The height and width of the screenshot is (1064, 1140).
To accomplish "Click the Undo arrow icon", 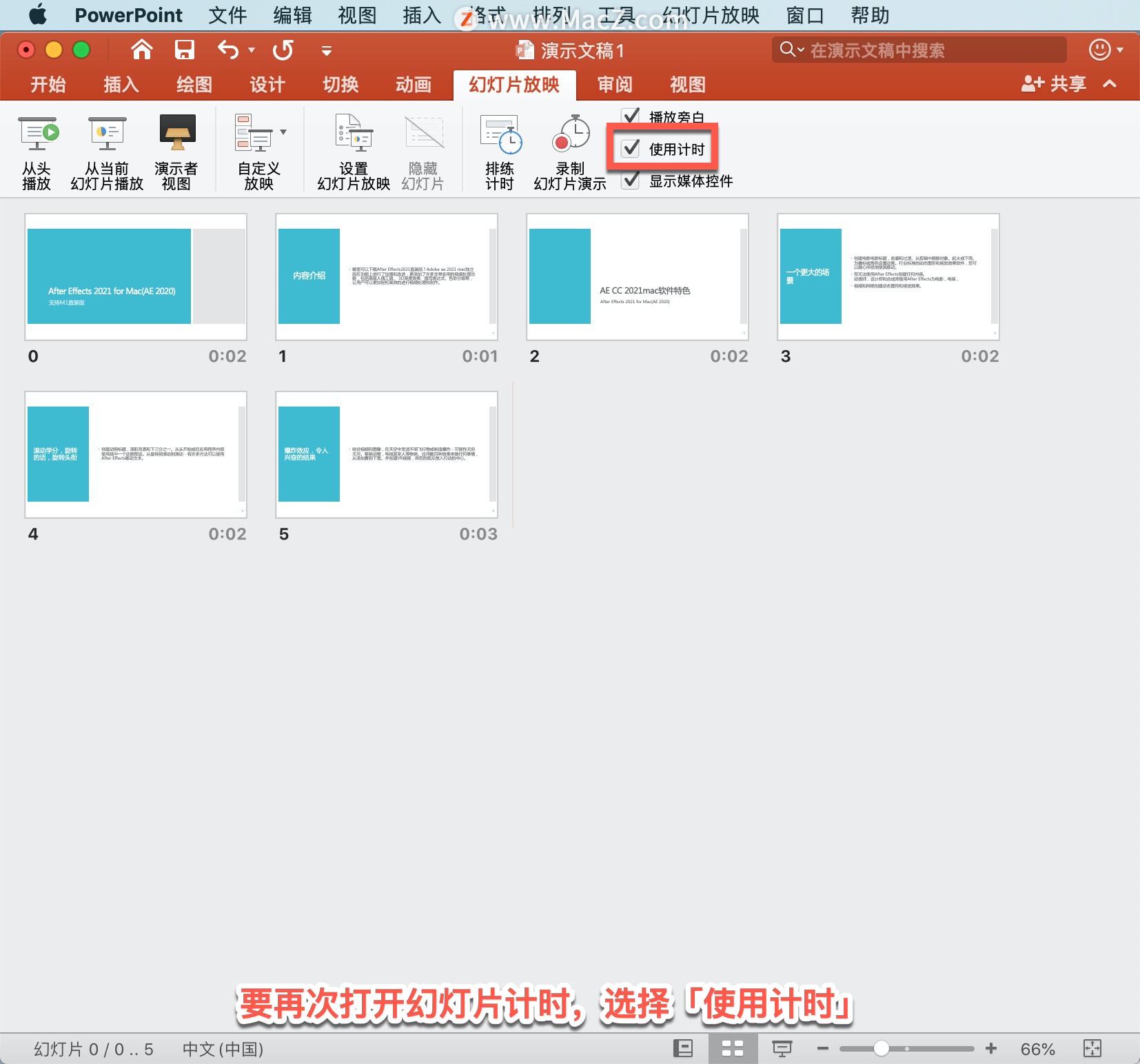I will click(228, 50).
